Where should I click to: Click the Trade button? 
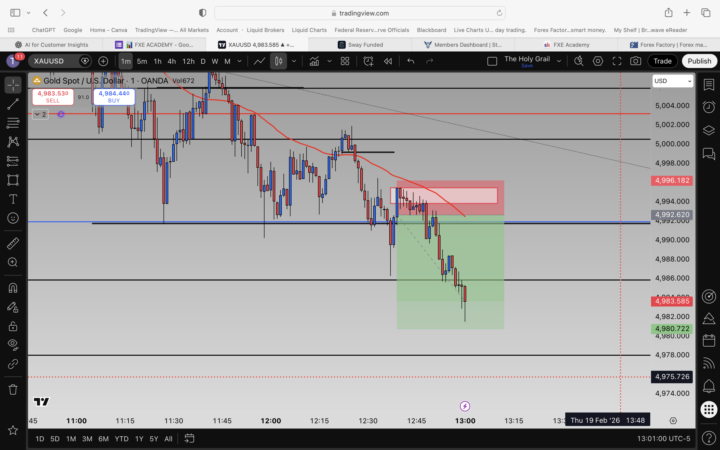tap(663, 61)
